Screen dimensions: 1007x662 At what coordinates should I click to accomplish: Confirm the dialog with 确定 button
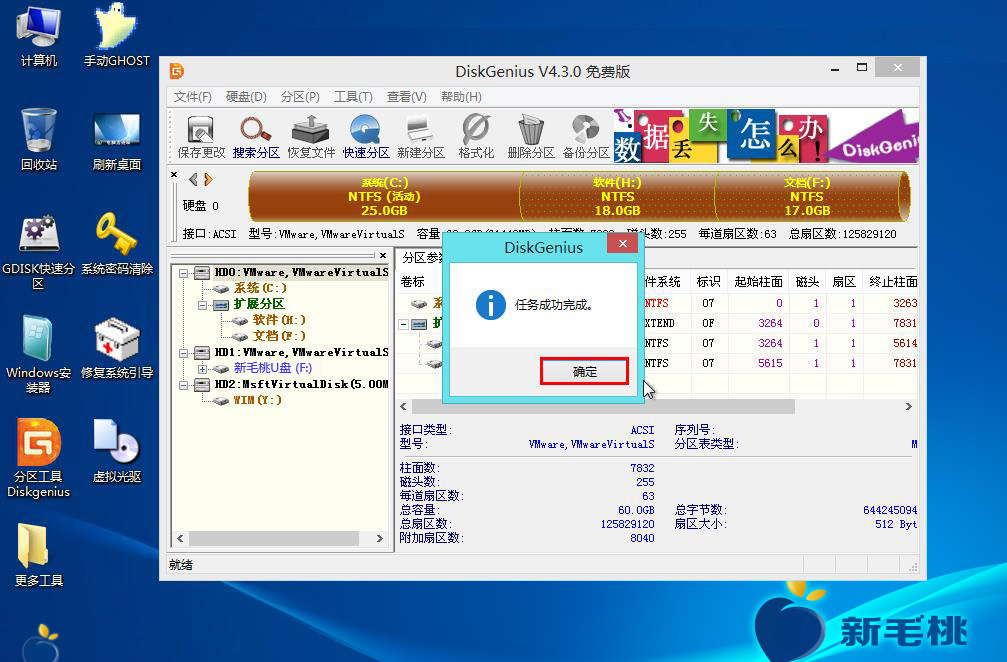(584, 371)
